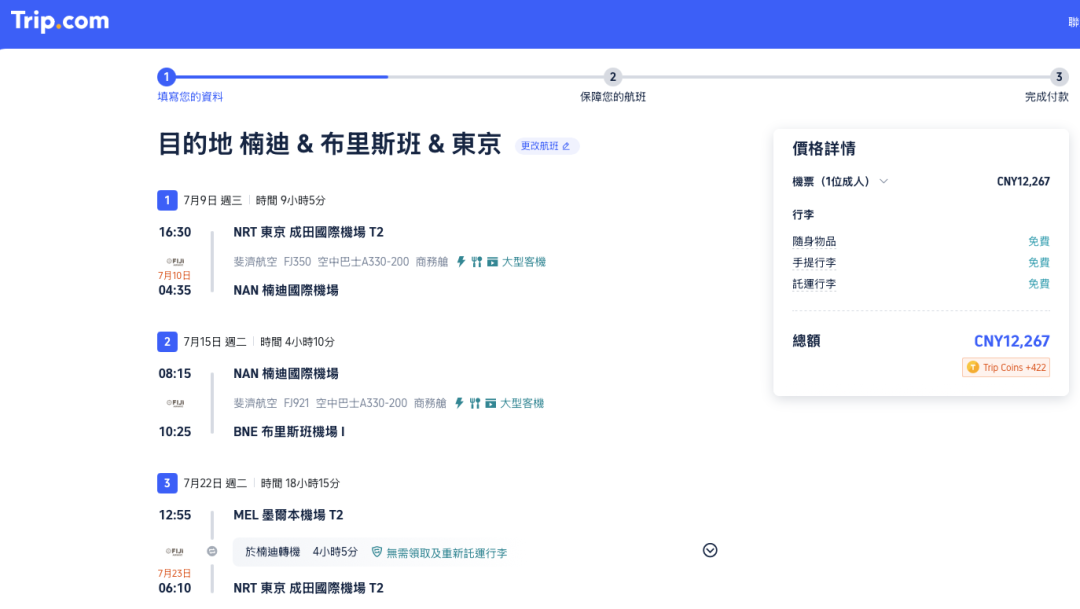This screenshot has height=609, width=1080.
Task: Click the 更改航班 edit button
Action: pos(547,146)
